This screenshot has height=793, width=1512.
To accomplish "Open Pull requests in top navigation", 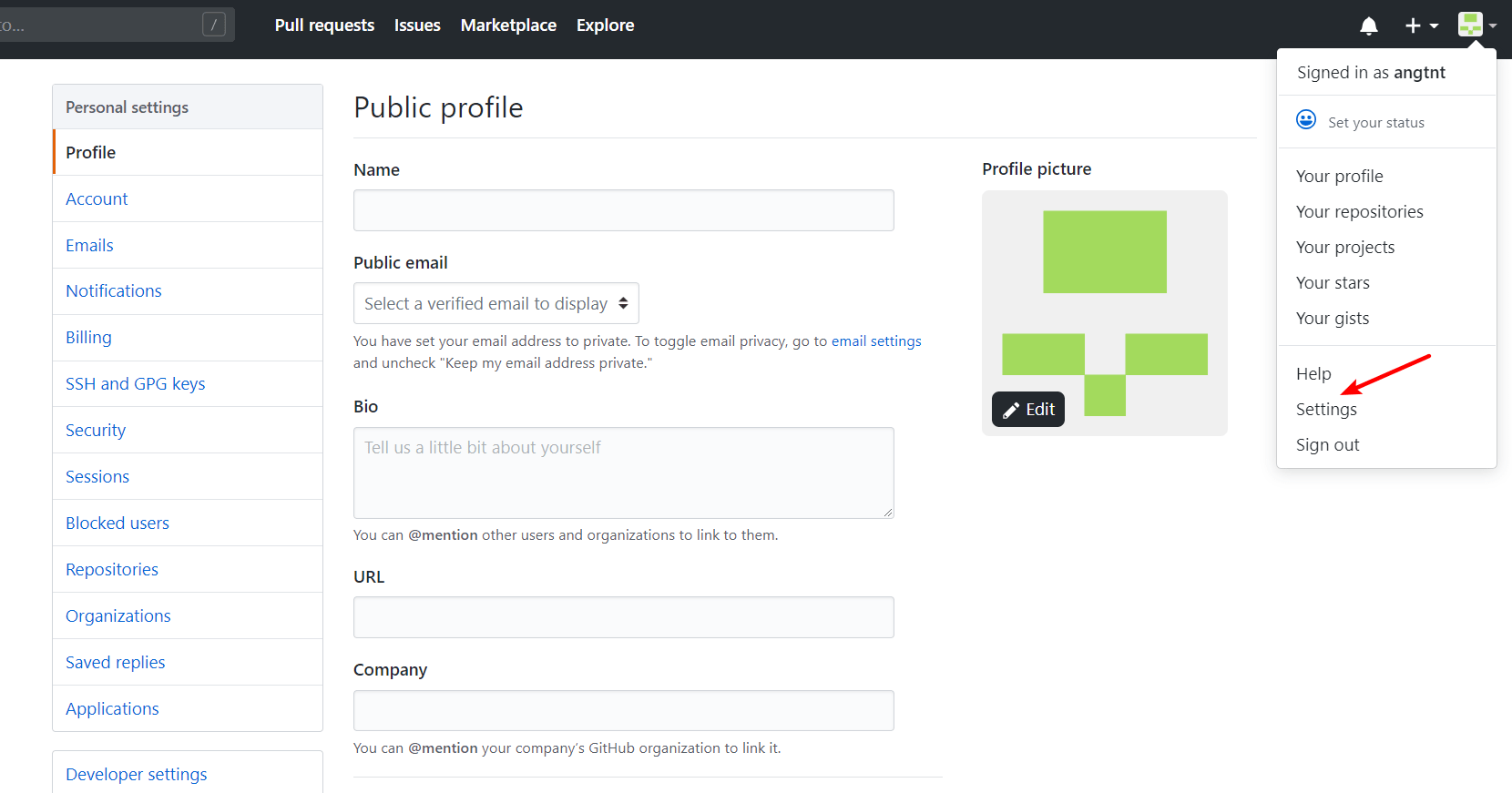I will pos(324,25).
